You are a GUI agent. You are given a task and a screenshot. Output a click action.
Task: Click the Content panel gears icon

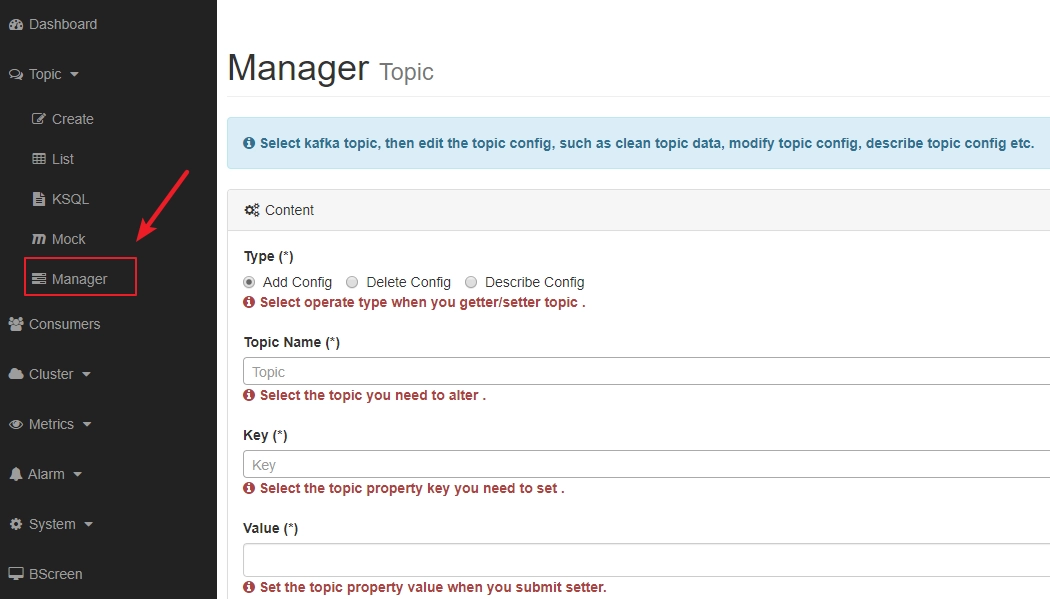[252, 210]
